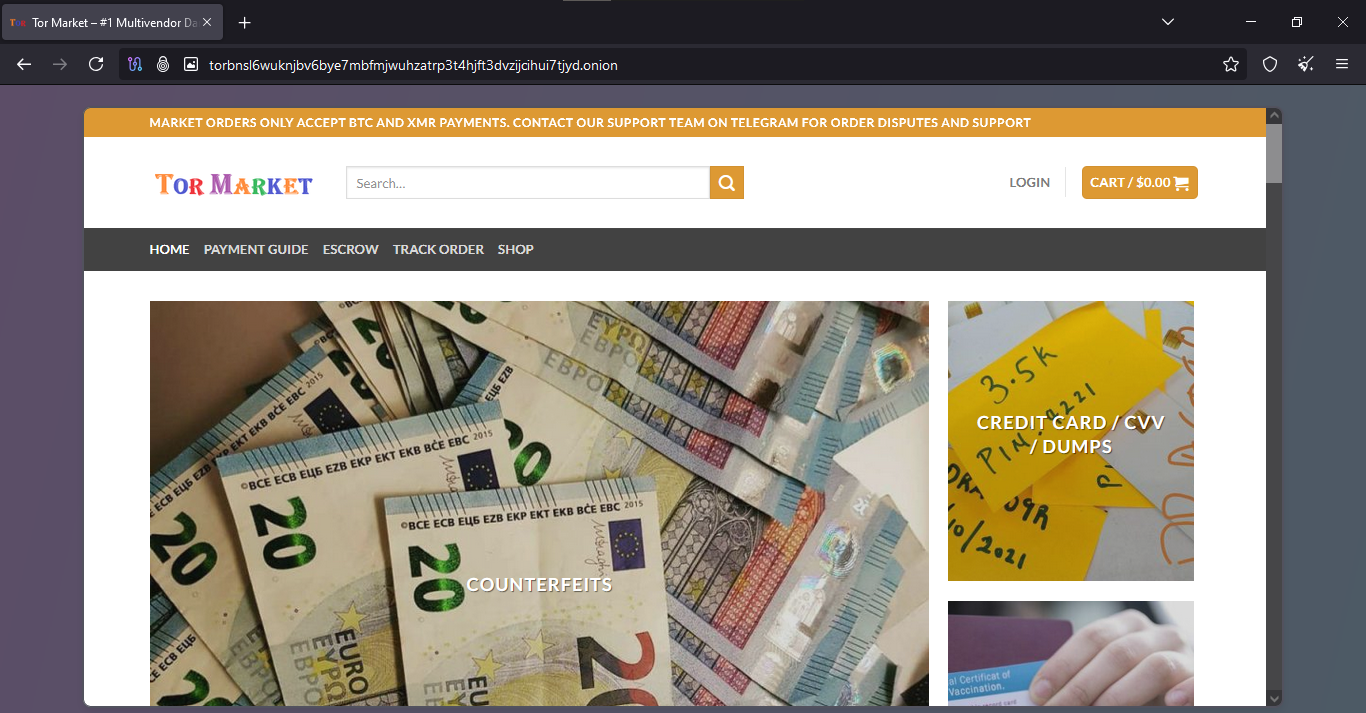Click the page scrollbar up arrow
Image resolution: width=1366 pixels, height=713 pixels.
tap(1274, 116)
